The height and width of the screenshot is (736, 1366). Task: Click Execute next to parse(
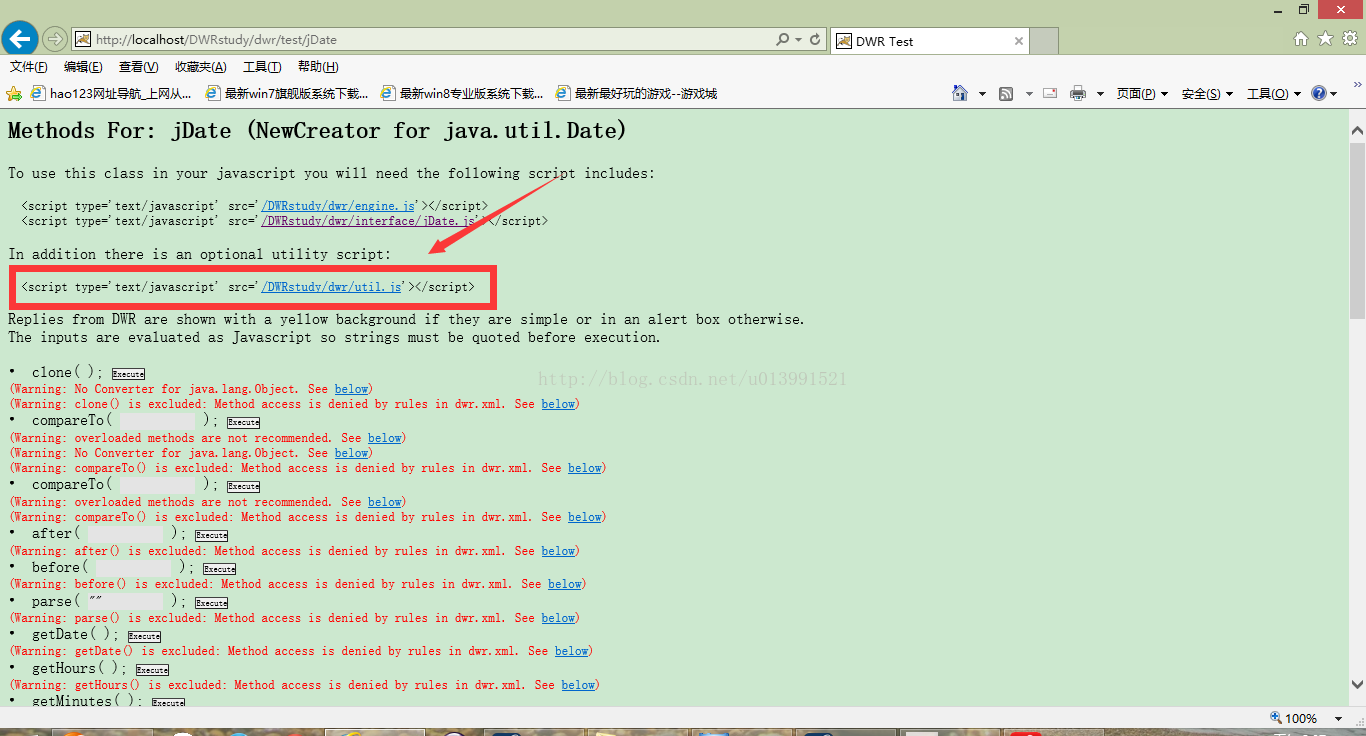211,603
